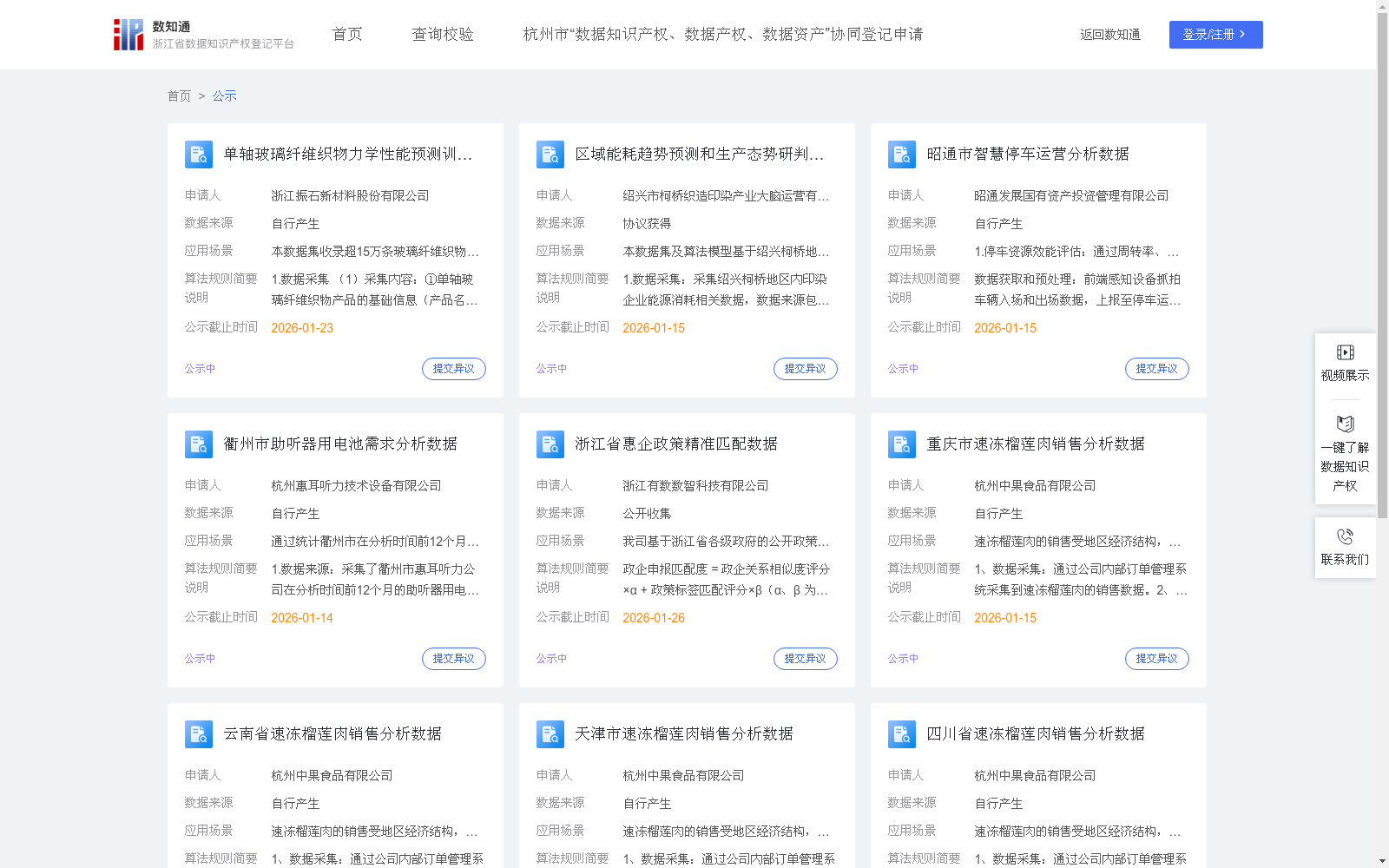This screenshot has width=1389, height=868.
Task: Click 提交异议 on 区域能耗趋势预测 card
Action: click(806, 369)
